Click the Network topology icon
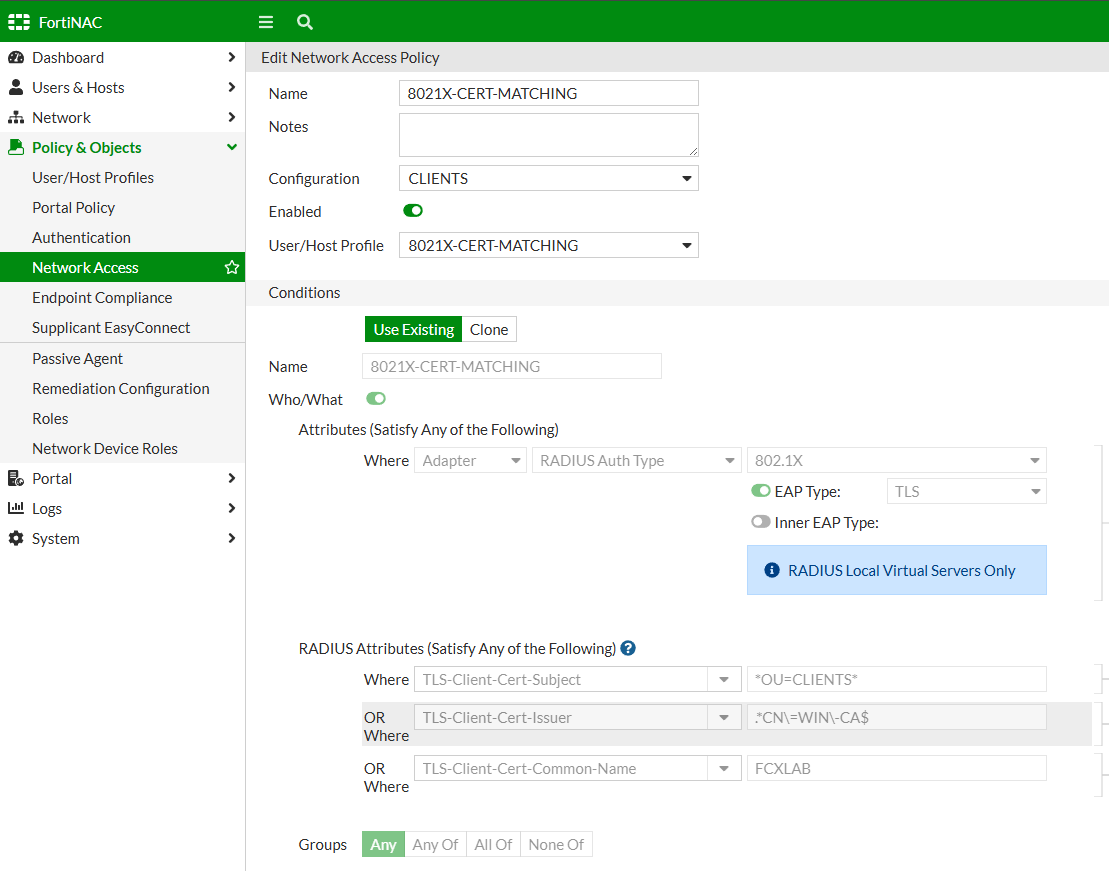Image resolution: width=1109 pixels, height=871 pixels. click(16, 117)
